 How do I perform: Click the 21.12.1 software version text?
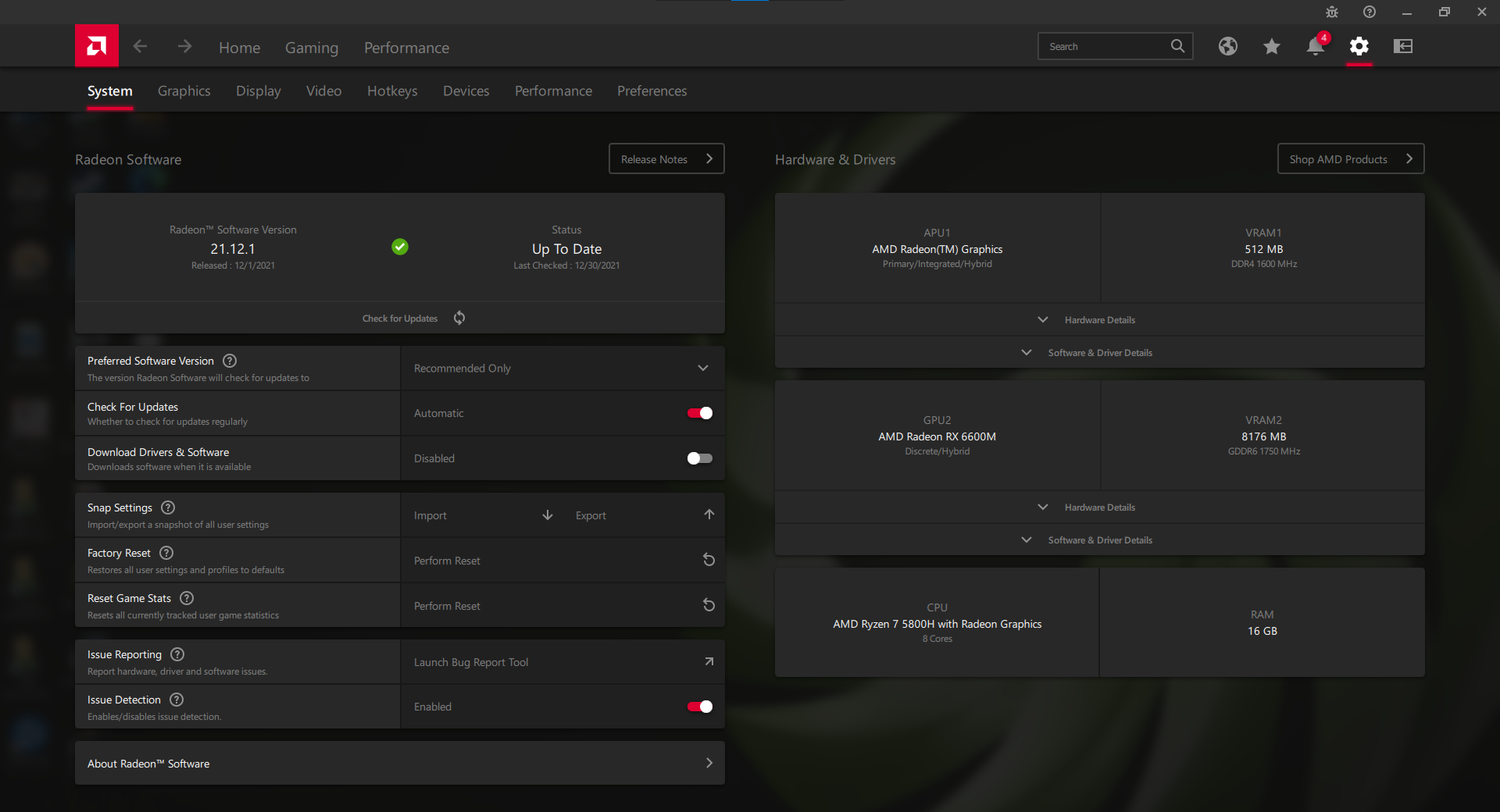pyautogui.click(x=233, y=249)
